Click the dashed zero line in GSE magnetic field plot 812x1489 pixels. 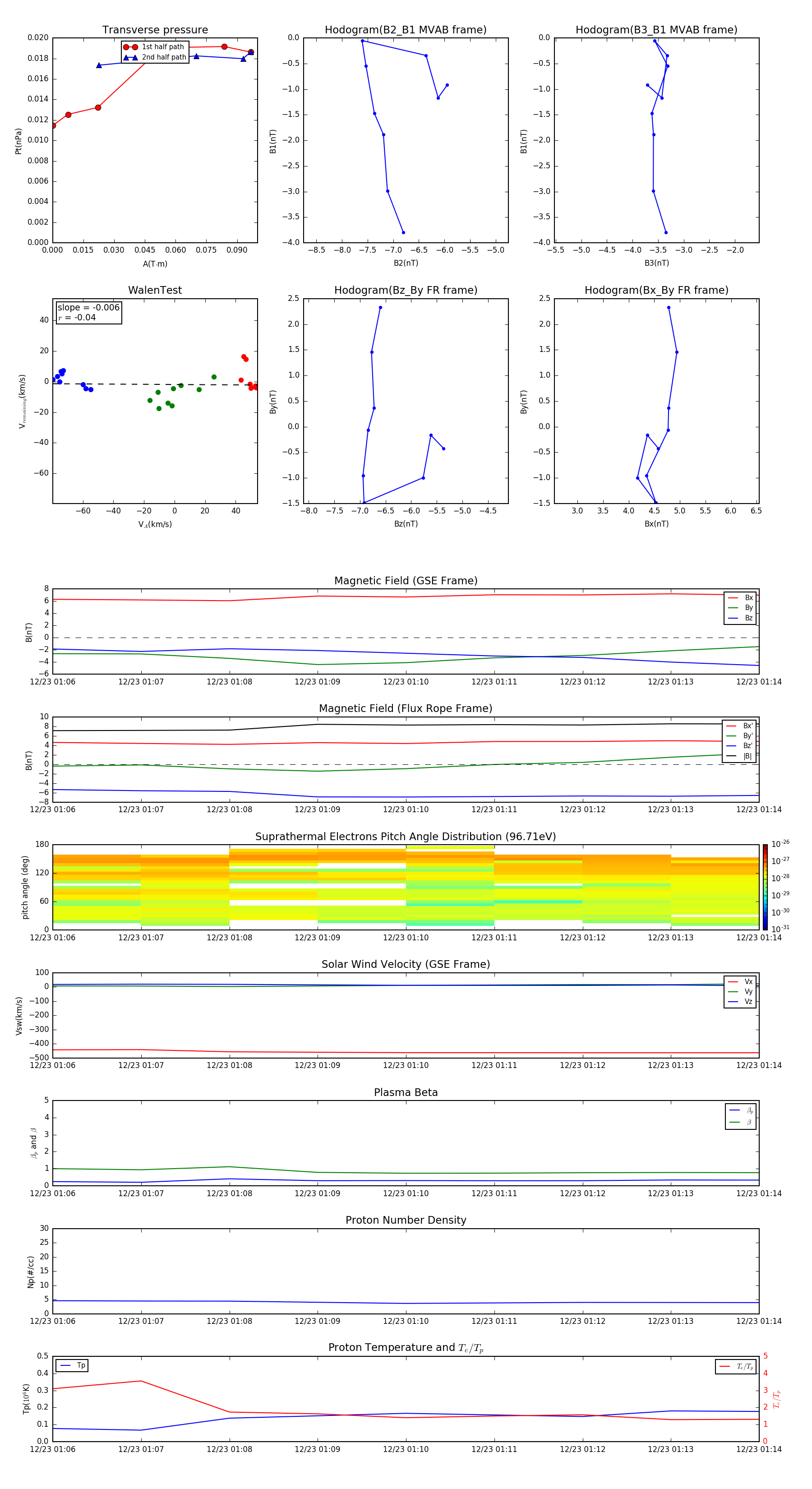tap(406, 638)
